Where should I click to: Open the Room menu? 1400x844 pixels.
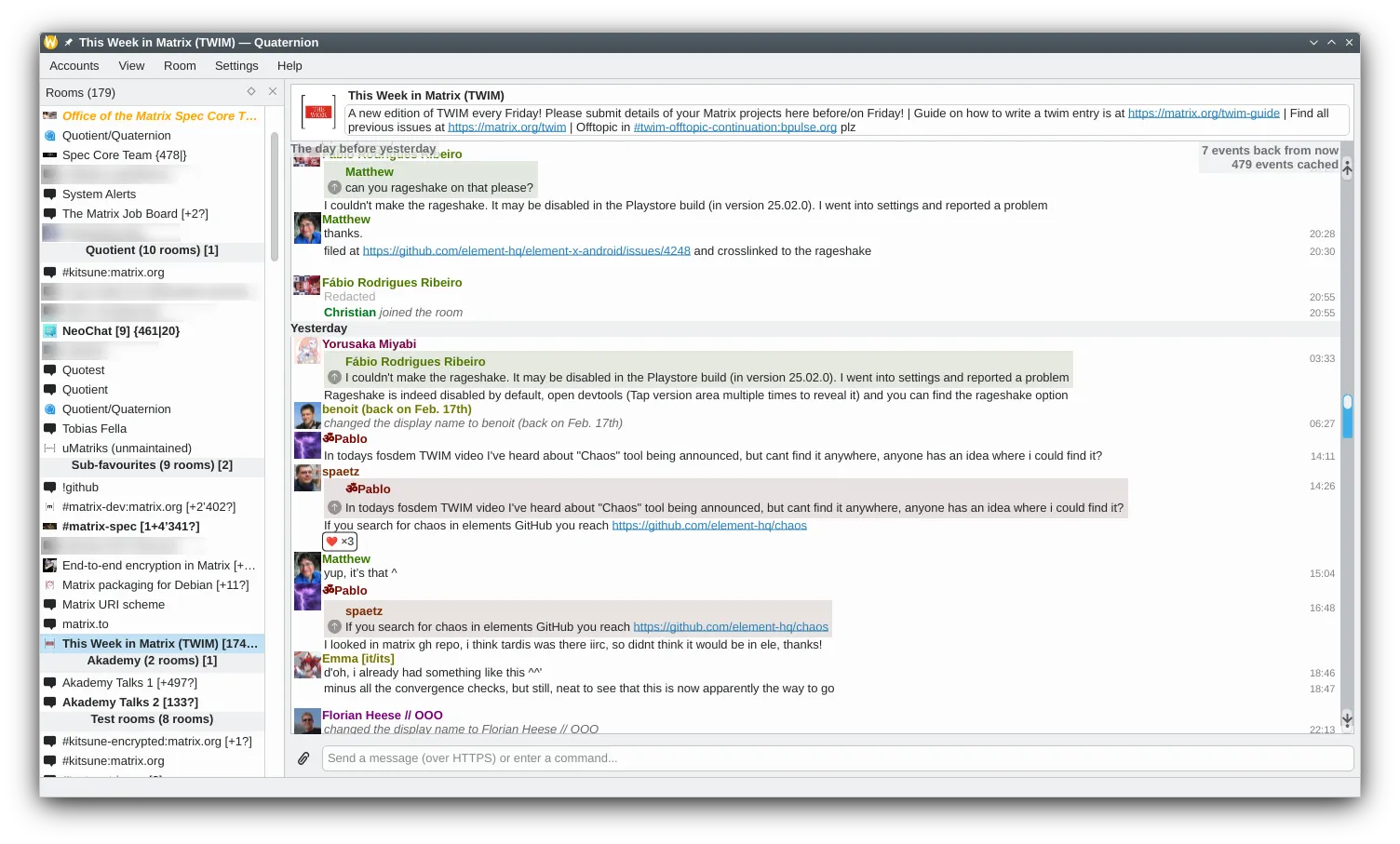coord(180,66)
